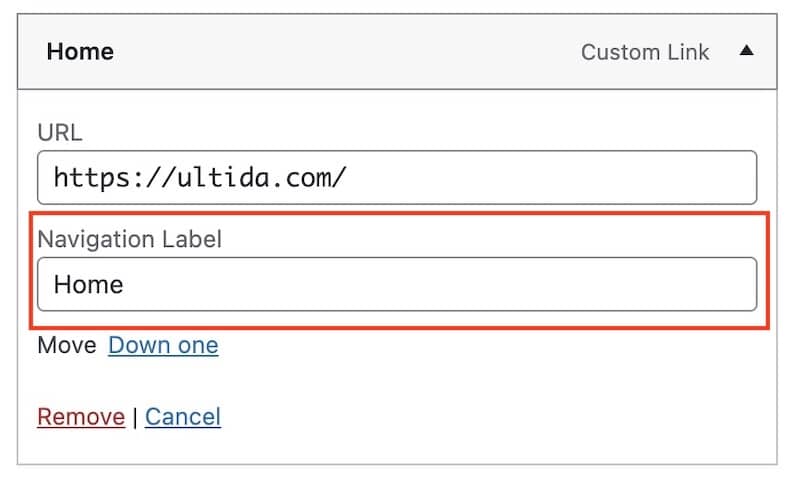Click into the URL text field

coord(397,178)
